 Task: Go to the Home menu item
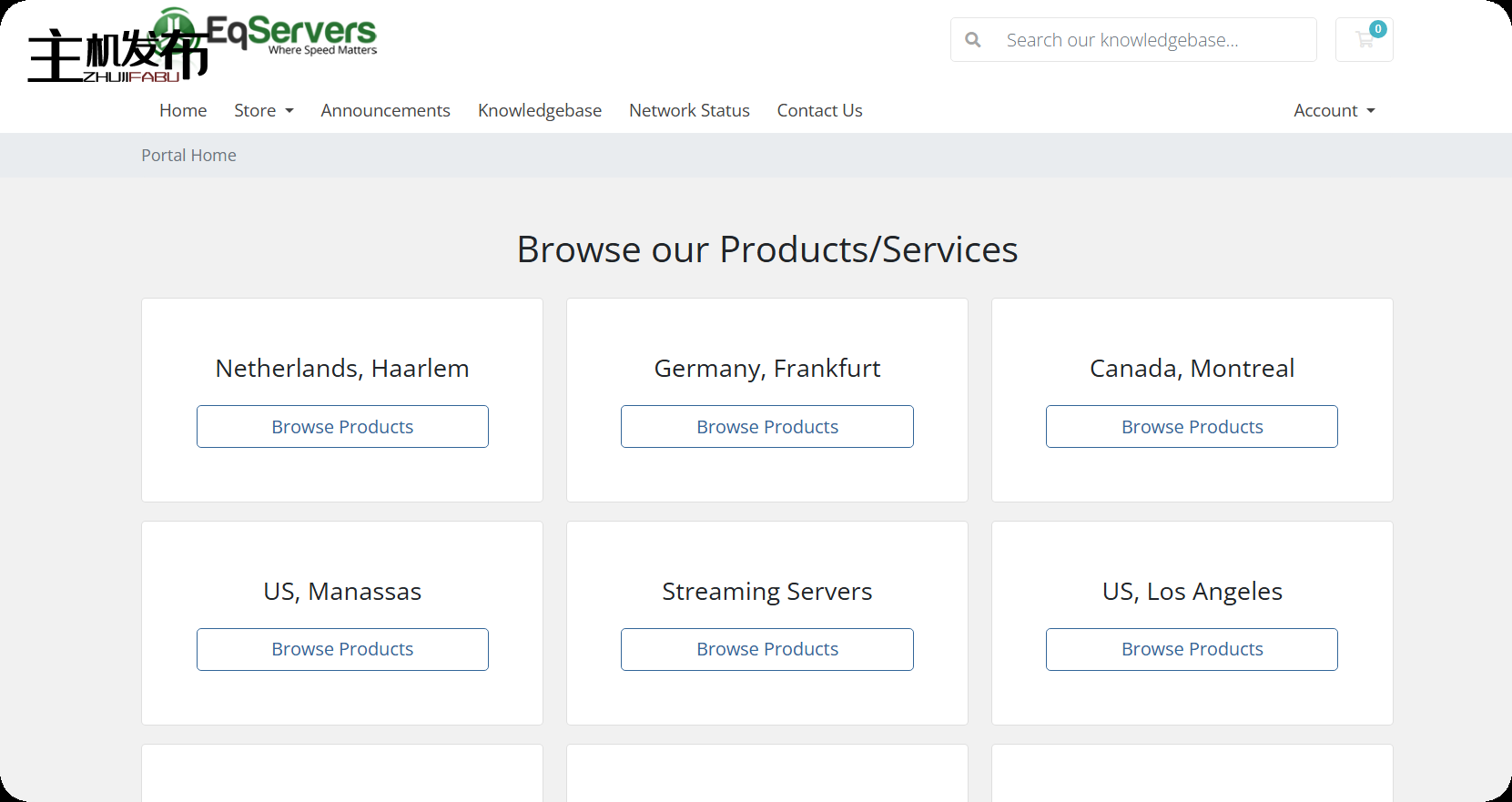183,110
